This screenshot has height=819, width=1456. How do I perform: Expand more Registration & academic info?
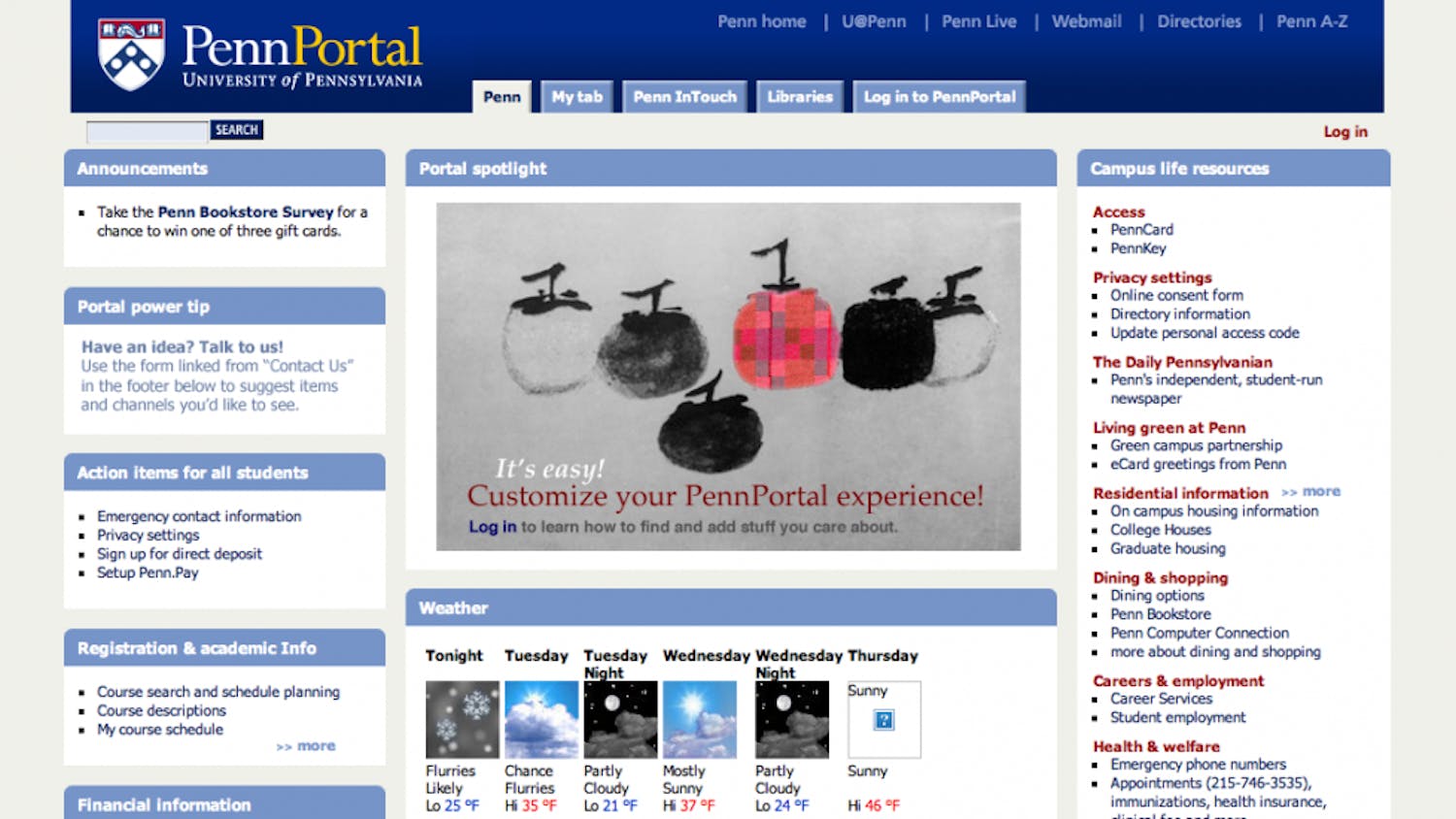coord(307,746)
